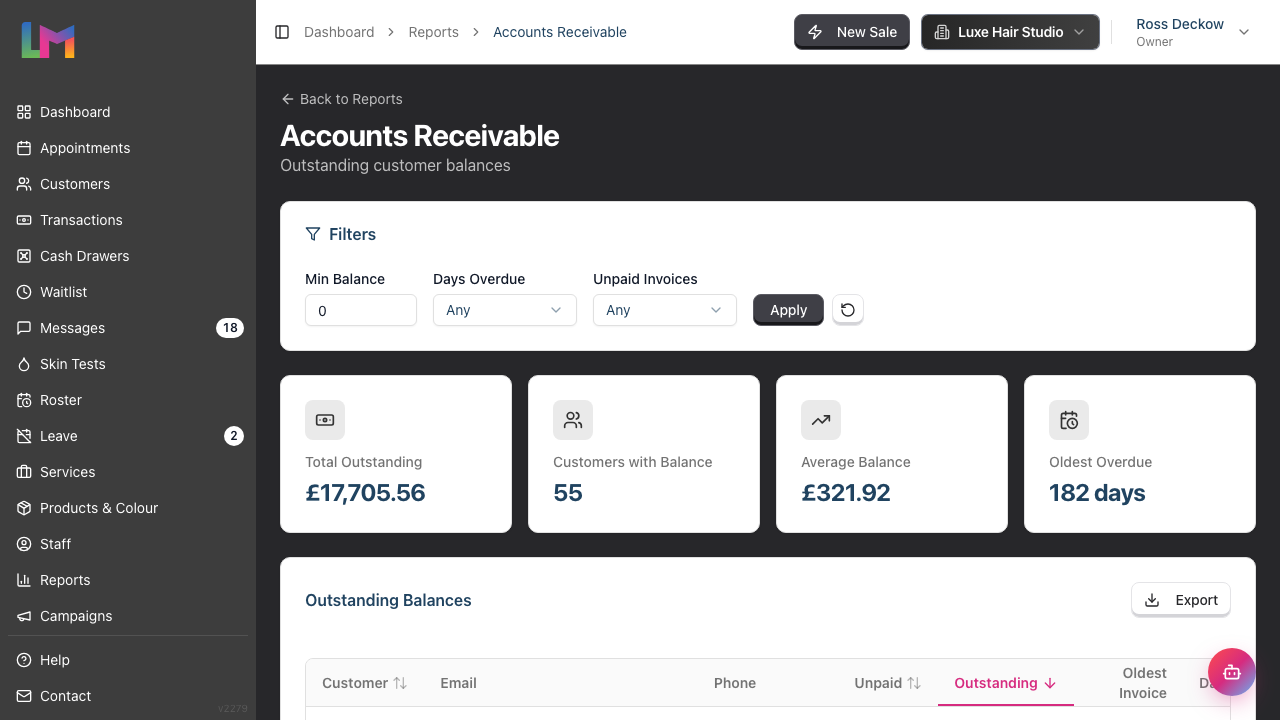Click the Services briefcase icon

tap(24, 472)
